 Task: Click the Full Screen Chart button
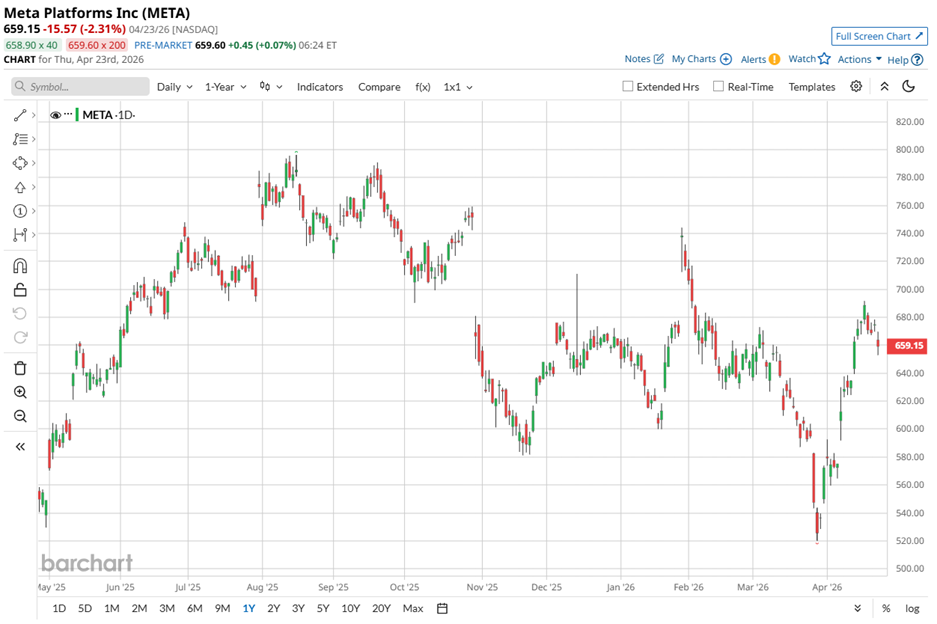click(x=879, y=36)
